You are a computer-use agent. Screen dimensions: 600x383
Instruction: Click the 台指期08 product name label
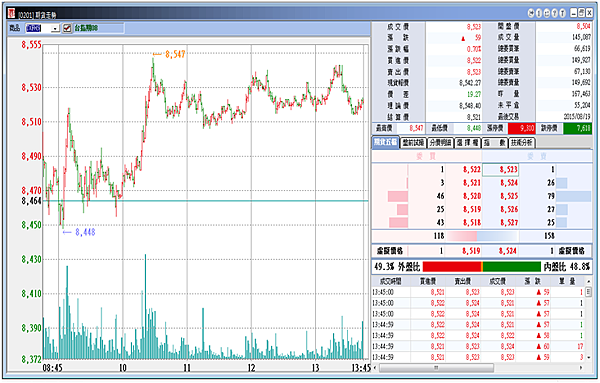tap(86, 28)
